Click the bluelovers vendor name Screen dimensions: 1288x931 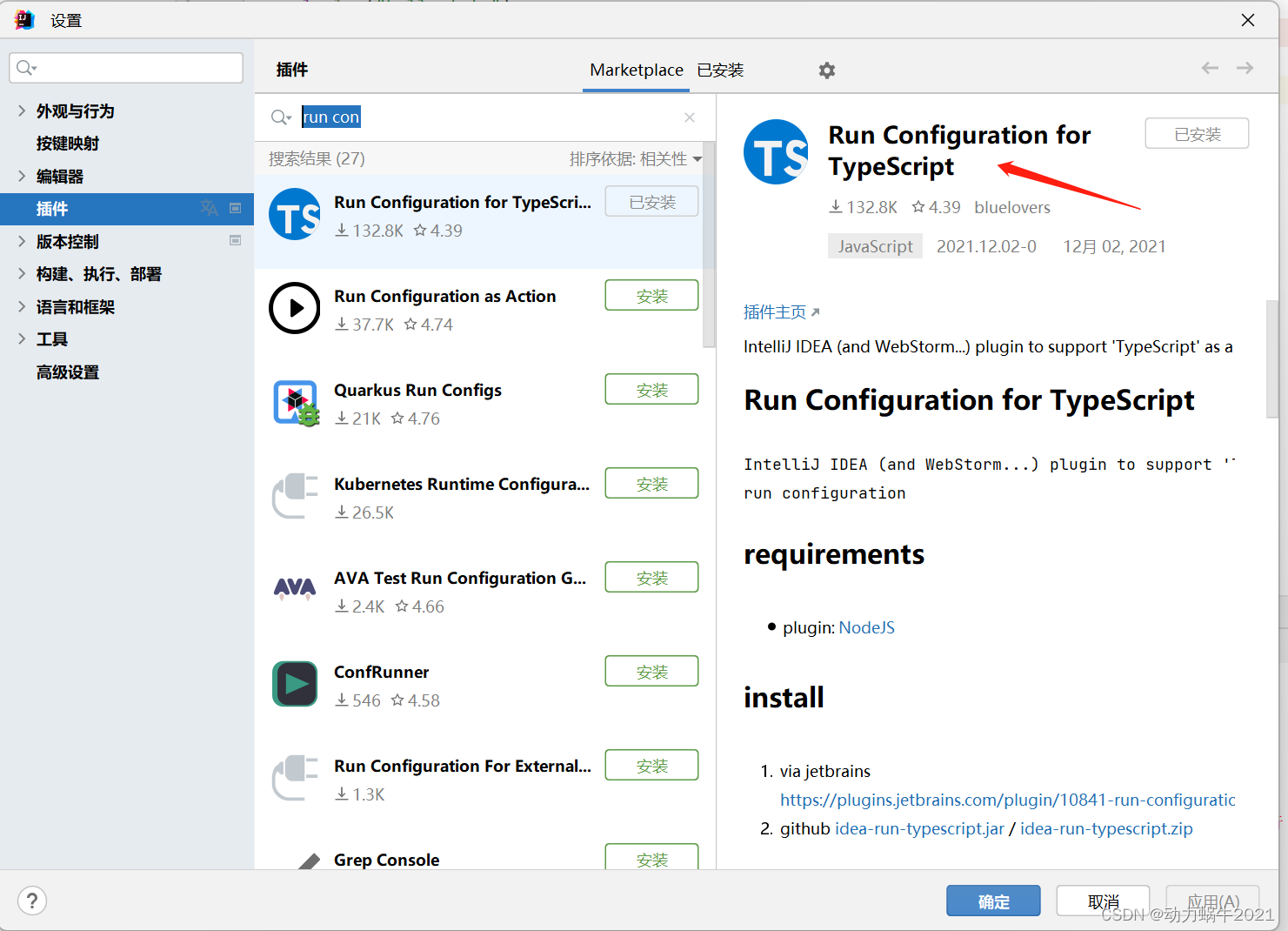pyautogui.click(x=1012, y=207)
